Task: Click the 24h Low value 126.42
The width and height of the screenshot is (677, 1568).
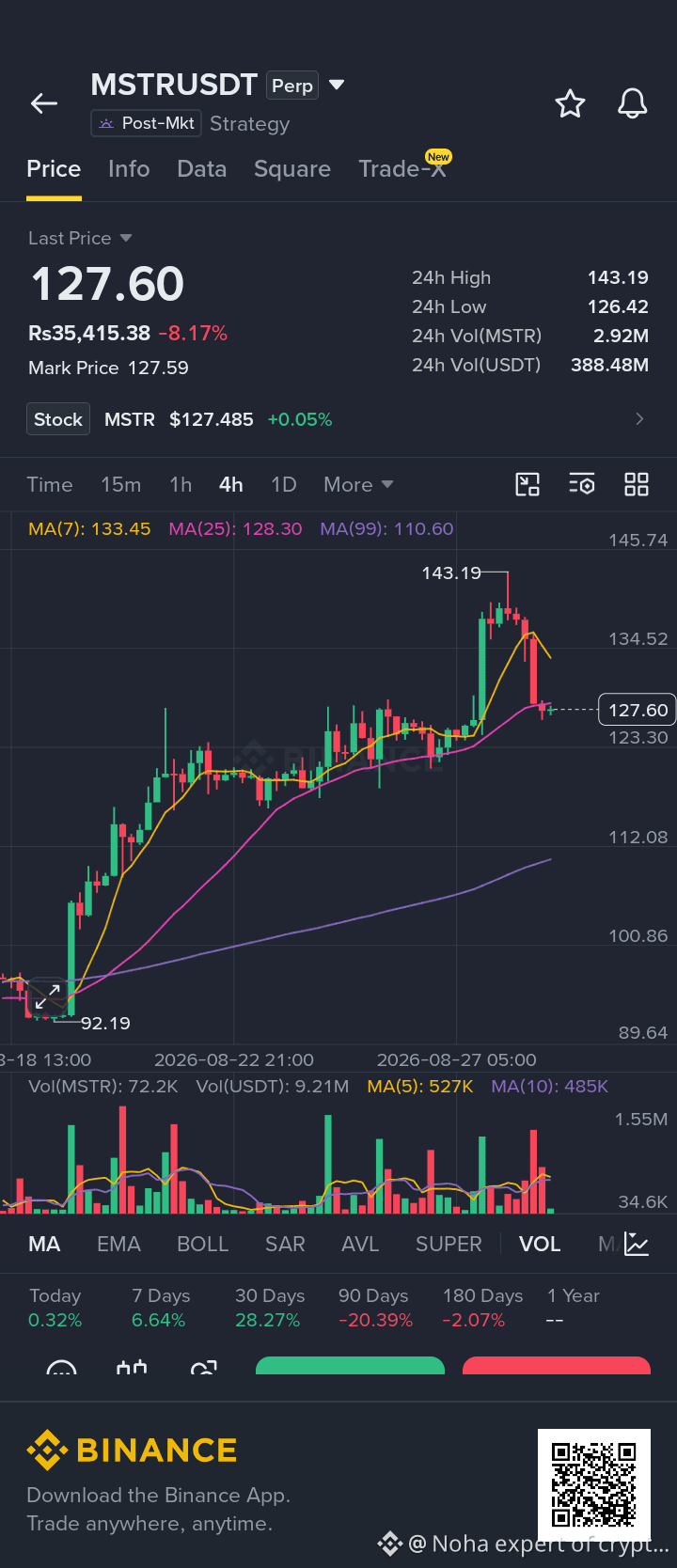Action: [618, 306]
